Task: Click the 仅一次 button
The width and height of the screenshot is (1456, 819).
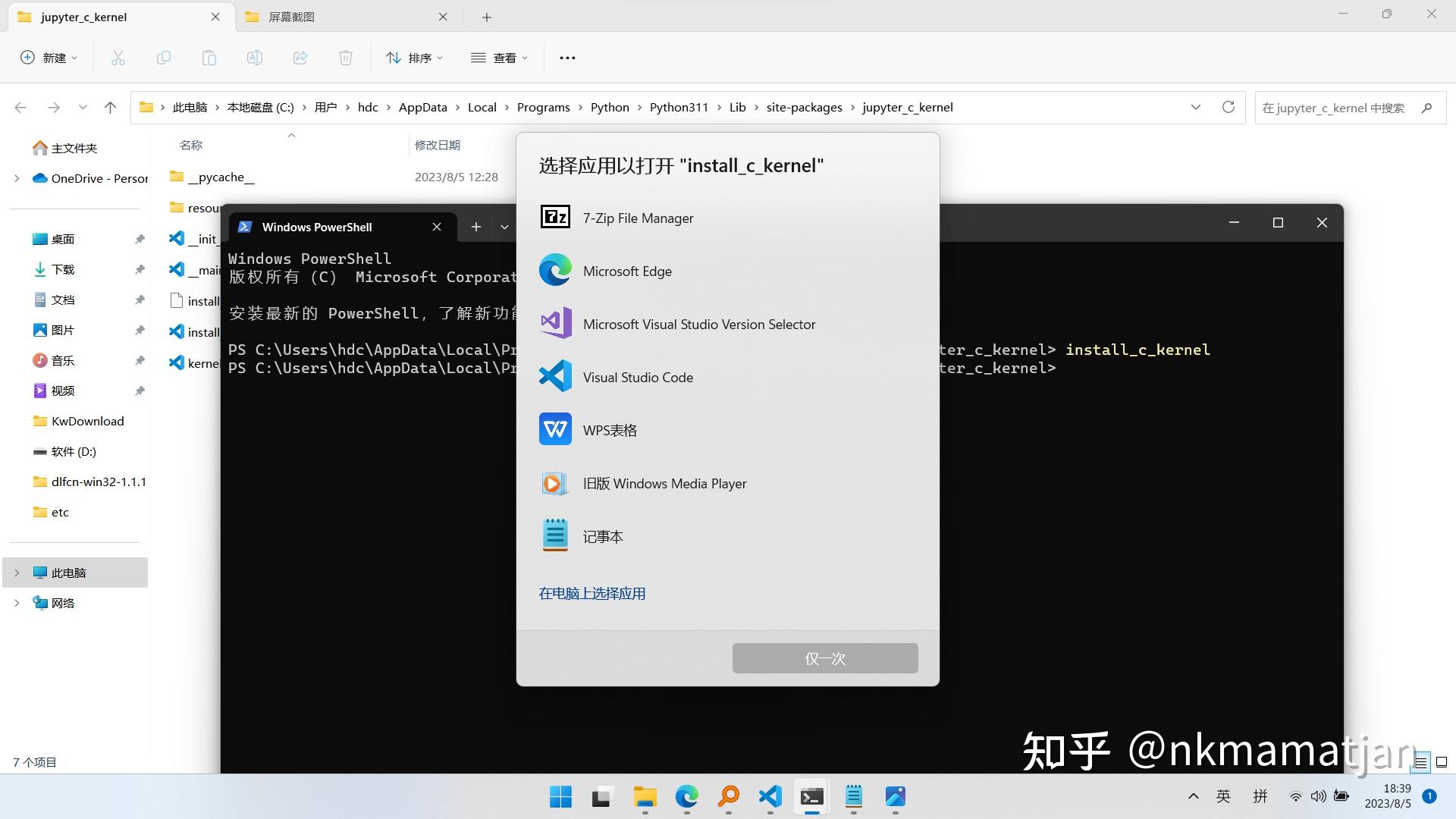Action: [x=824, y=658]
